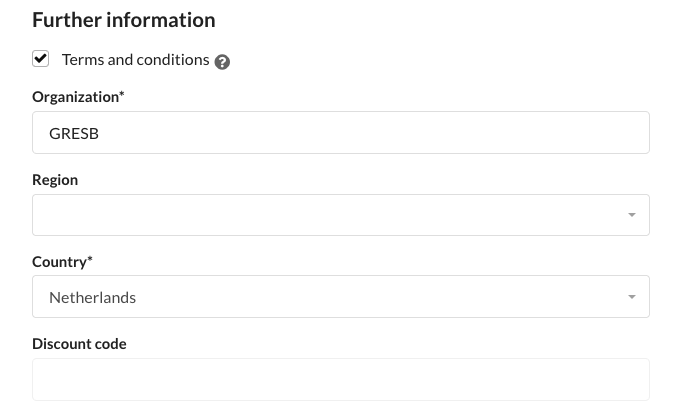Viewport: 686px width, 417px height.
Task: Focus the Discount code field
Action: (340, 379)
